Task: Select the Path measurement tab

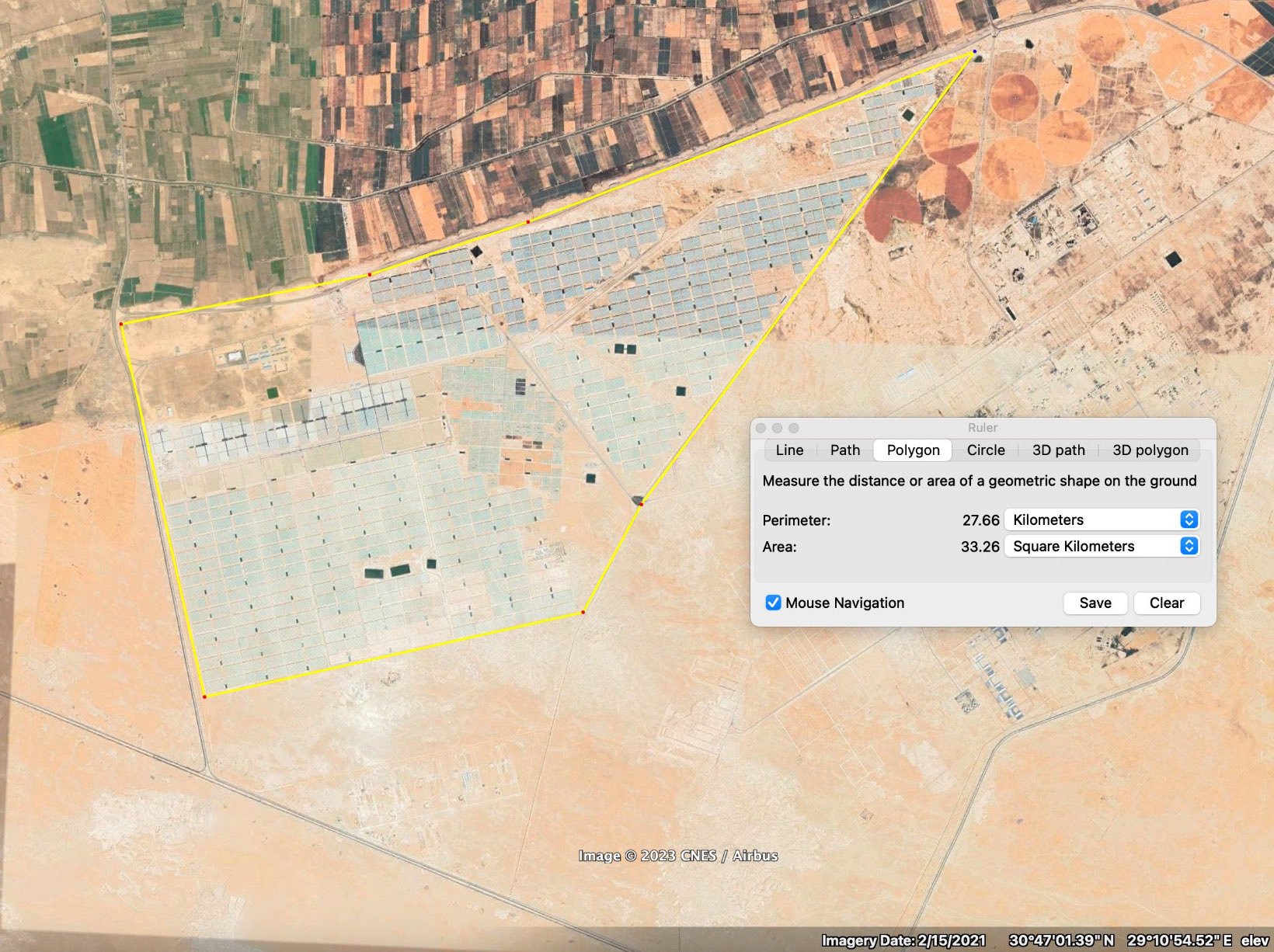Action: (844, 450)
